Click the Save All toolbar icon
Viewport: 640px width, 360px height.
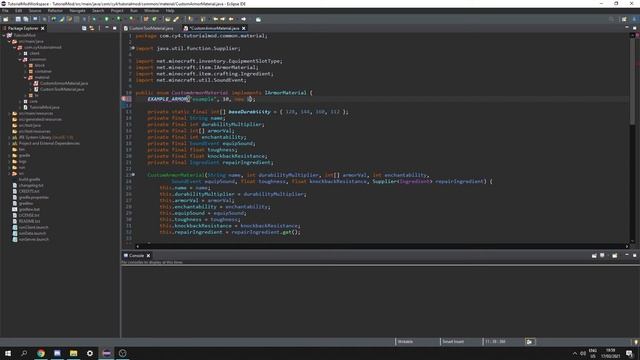pos(25,19)
